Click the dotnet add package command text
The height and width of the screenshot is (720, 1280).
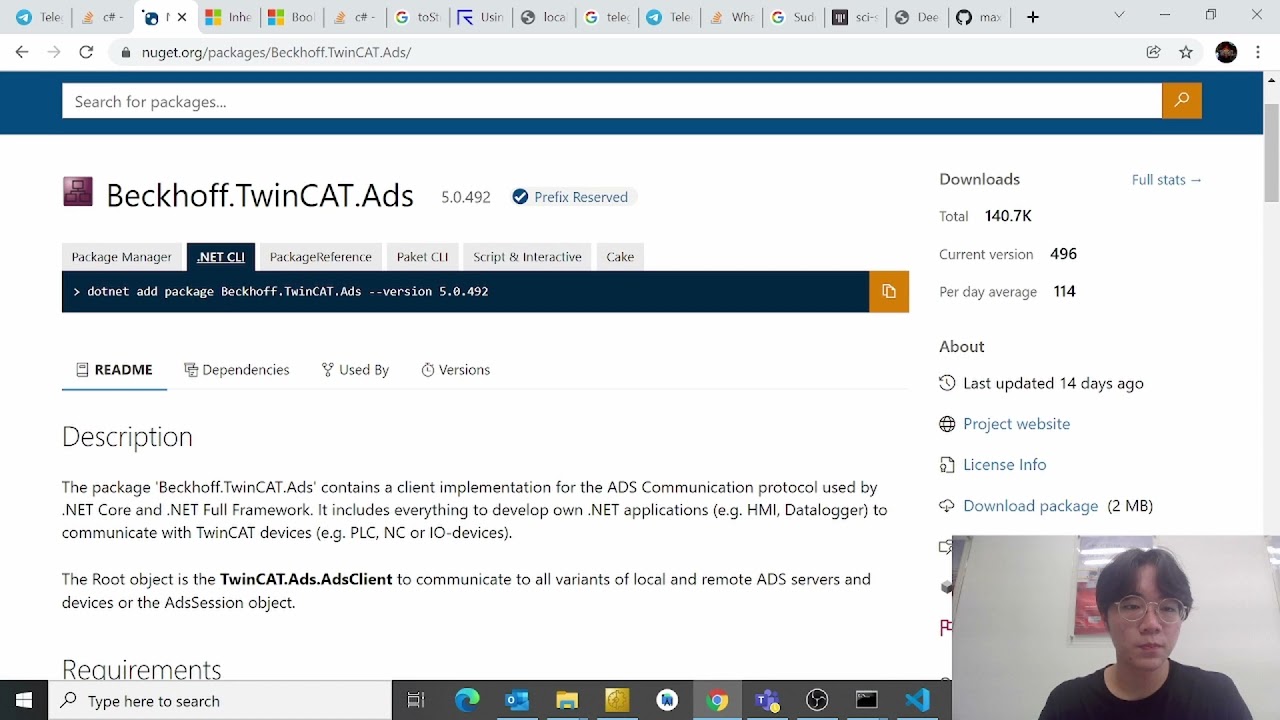click(x=287, y=291)
